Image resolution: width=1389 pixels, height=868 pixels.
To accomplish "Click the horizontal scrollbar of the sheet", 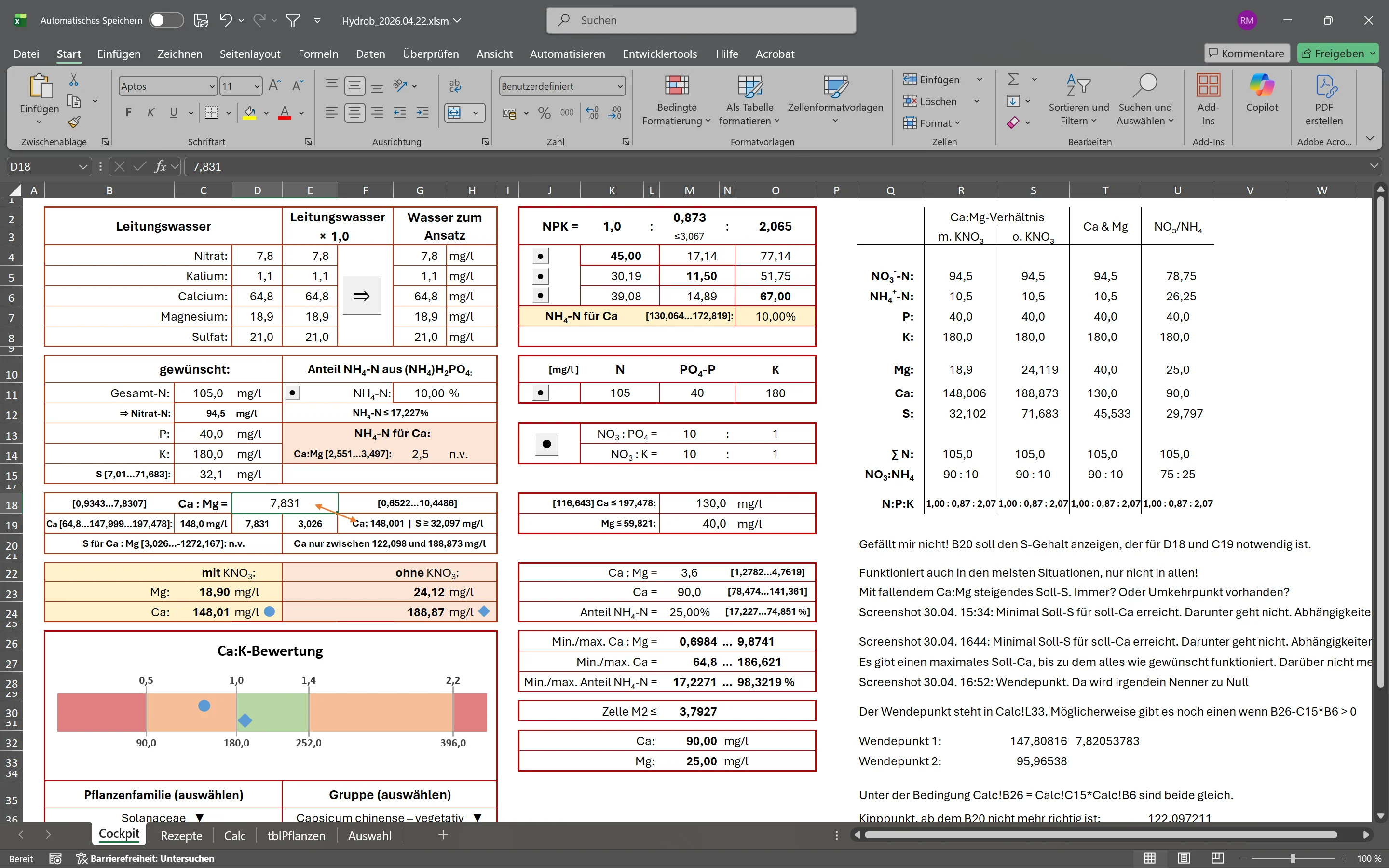I will point(1101,835).
